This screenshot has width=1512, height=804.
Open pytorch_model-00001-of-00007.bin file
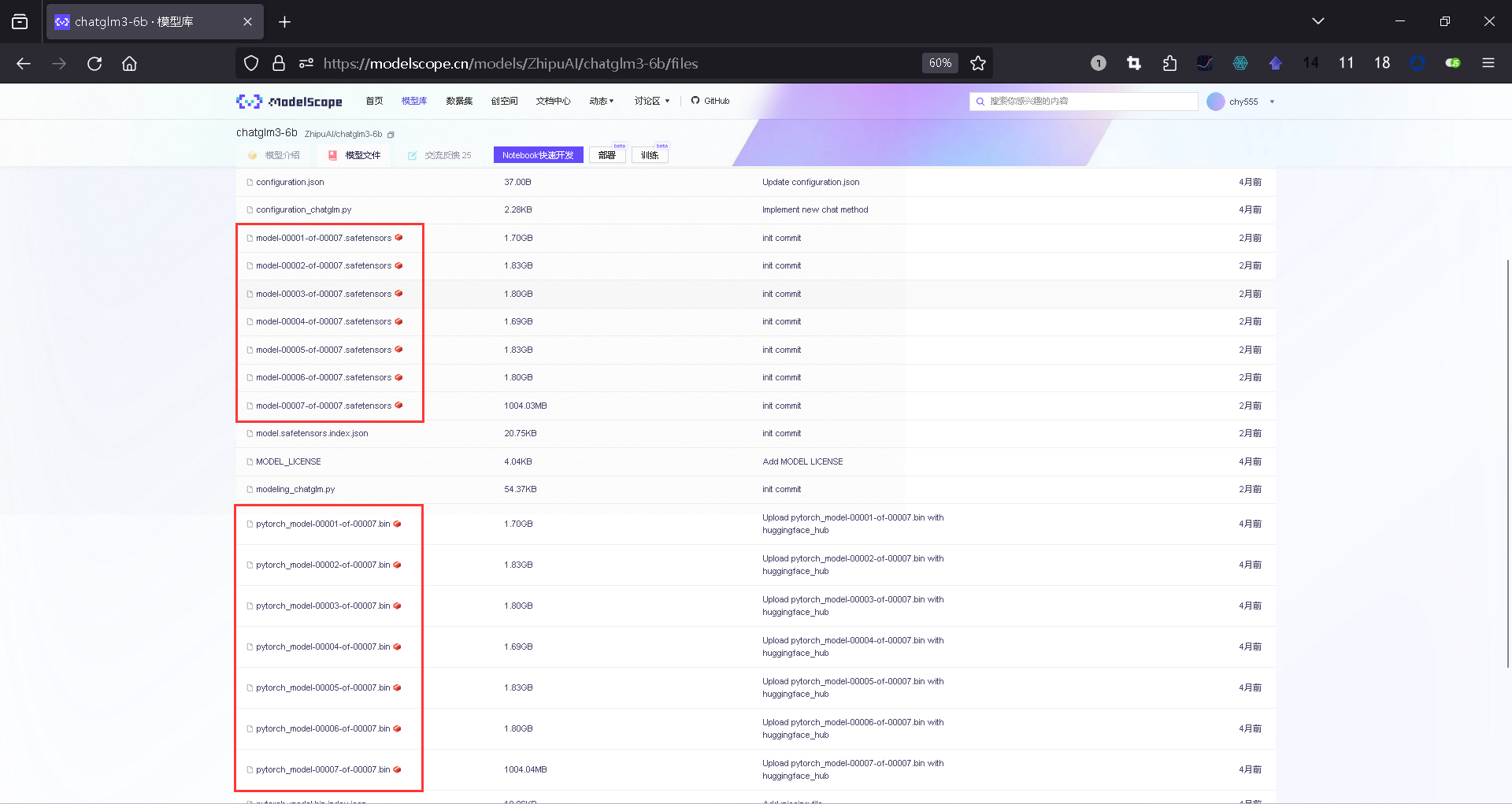coord(323,524)
